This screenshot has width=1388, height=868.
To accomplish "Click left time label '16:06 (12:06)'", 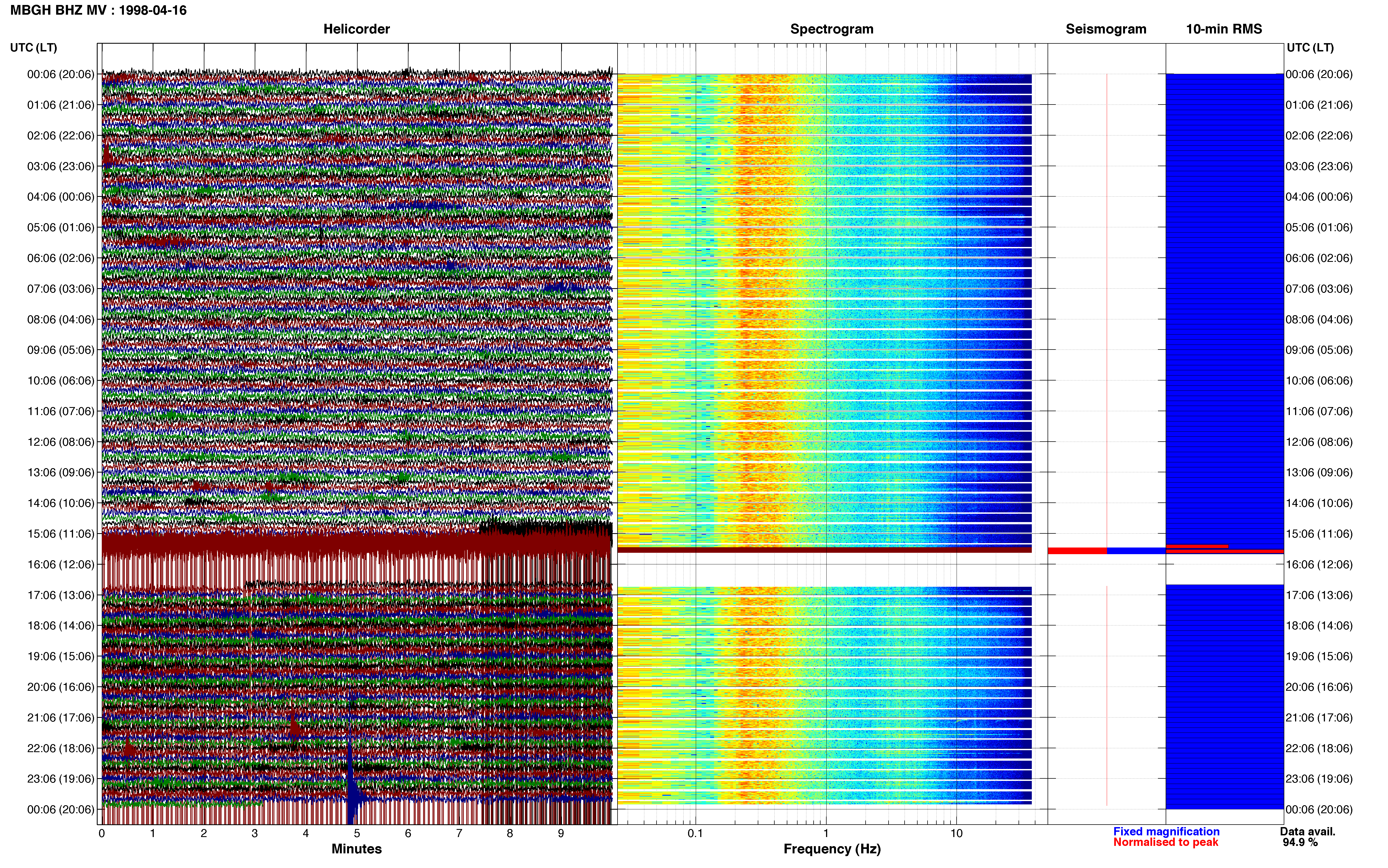I will coord(60,565).
